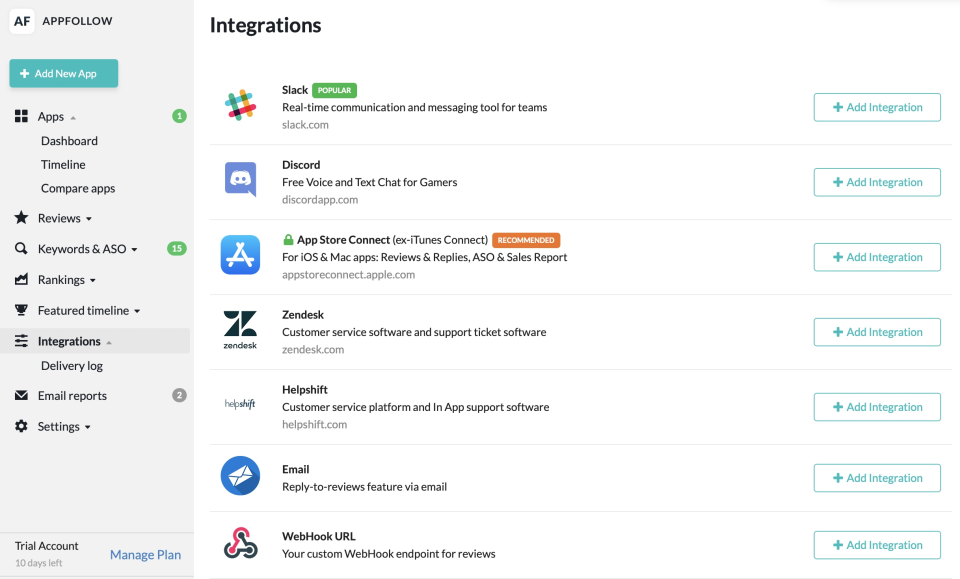
Task: Open the Manage Plan link
Action: 145,554
